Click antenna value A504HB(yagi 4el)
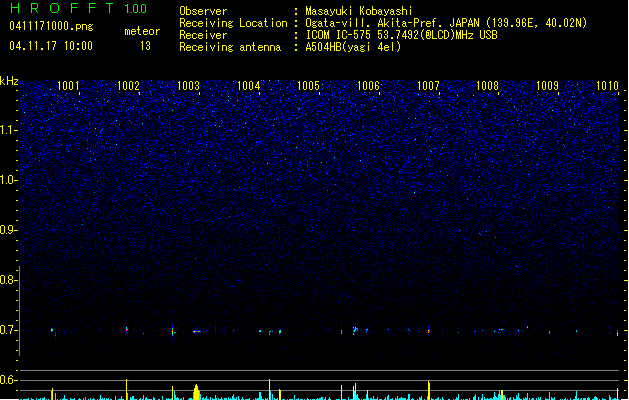Screen dimensions: 629x400 353,47
